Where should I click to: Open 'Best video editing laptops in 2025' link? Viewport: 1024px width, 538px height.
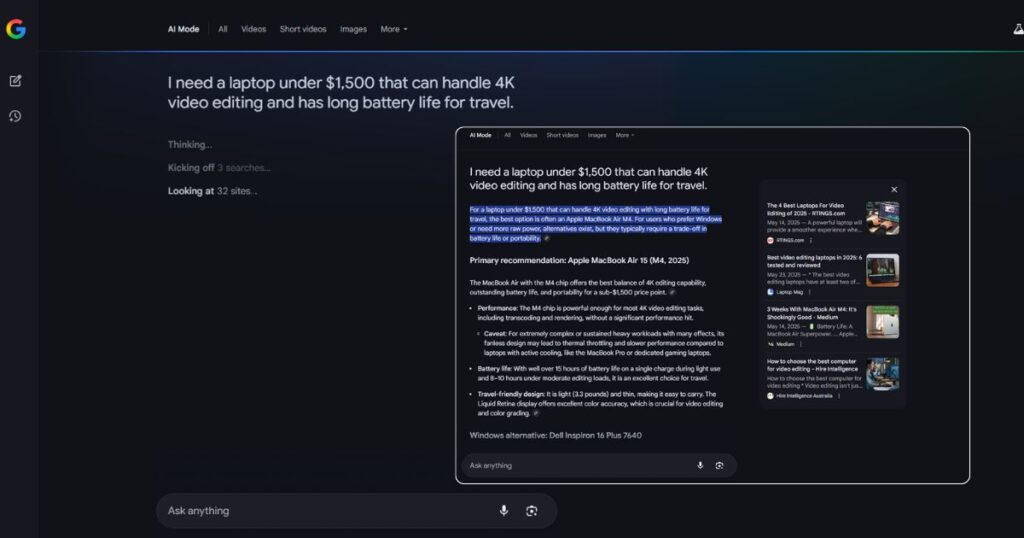coord(814,261)
